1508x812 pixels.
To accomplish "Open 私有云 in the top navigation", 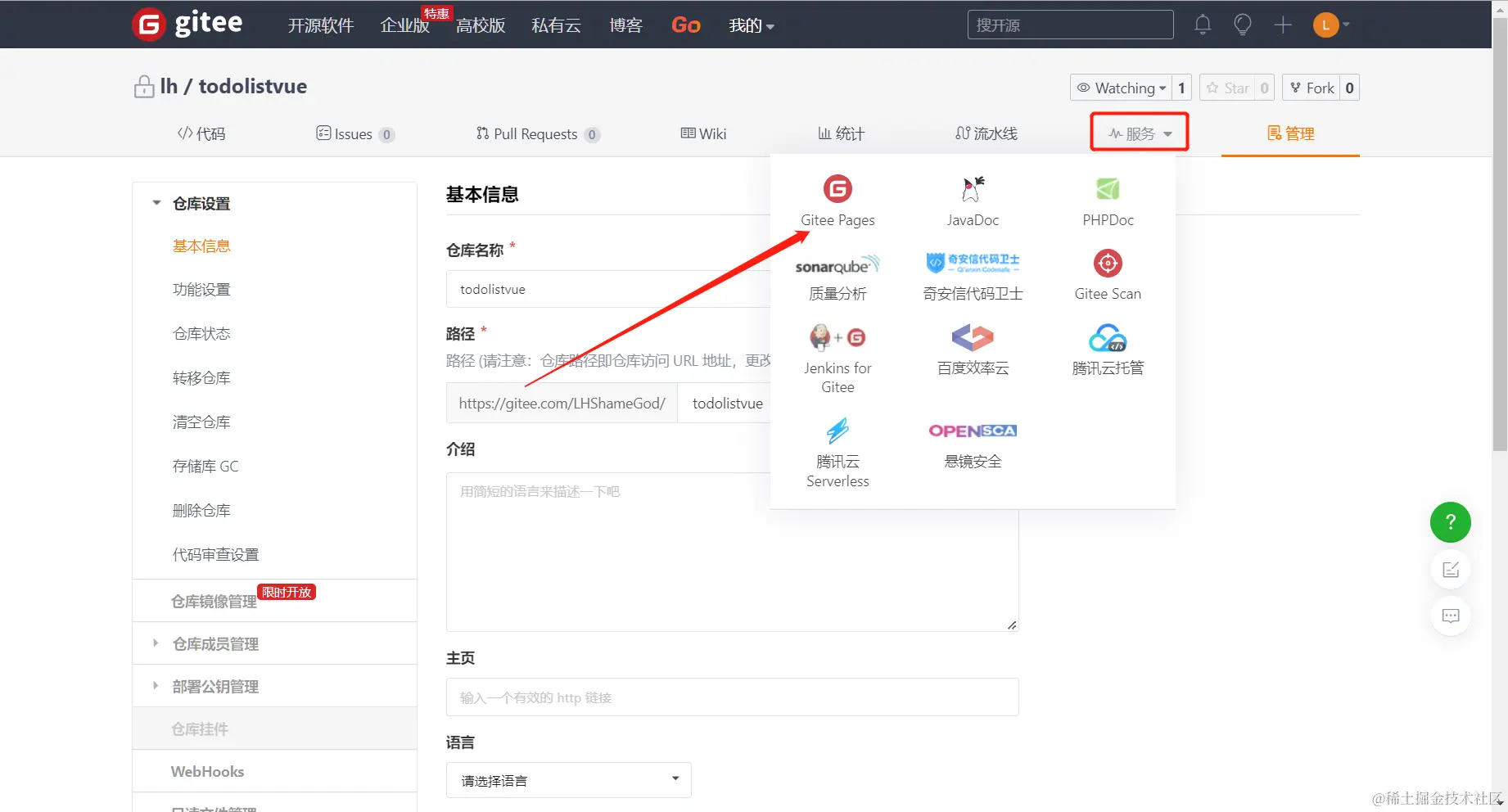I will 556,25.
